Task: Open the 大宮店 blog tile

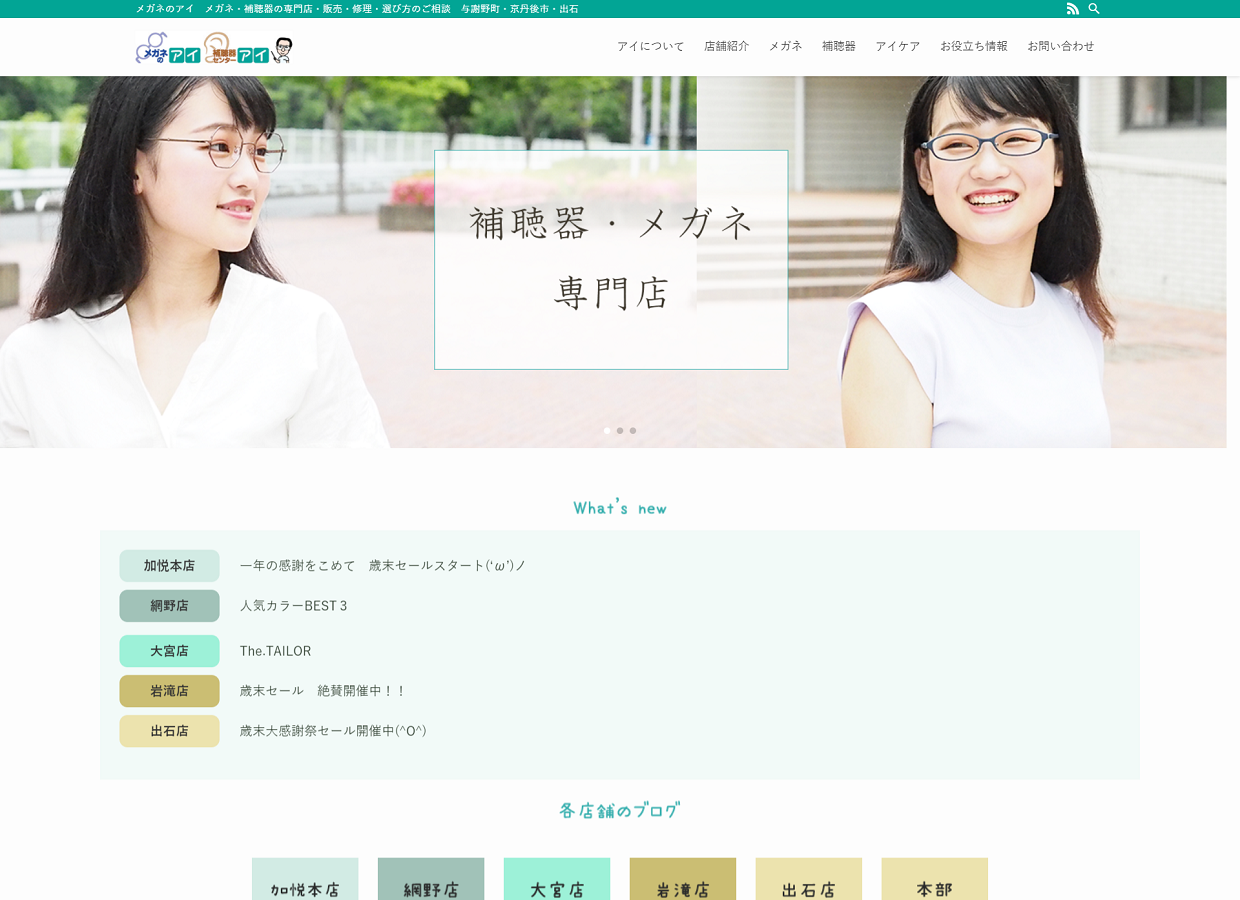Action: tap(557, 881)
